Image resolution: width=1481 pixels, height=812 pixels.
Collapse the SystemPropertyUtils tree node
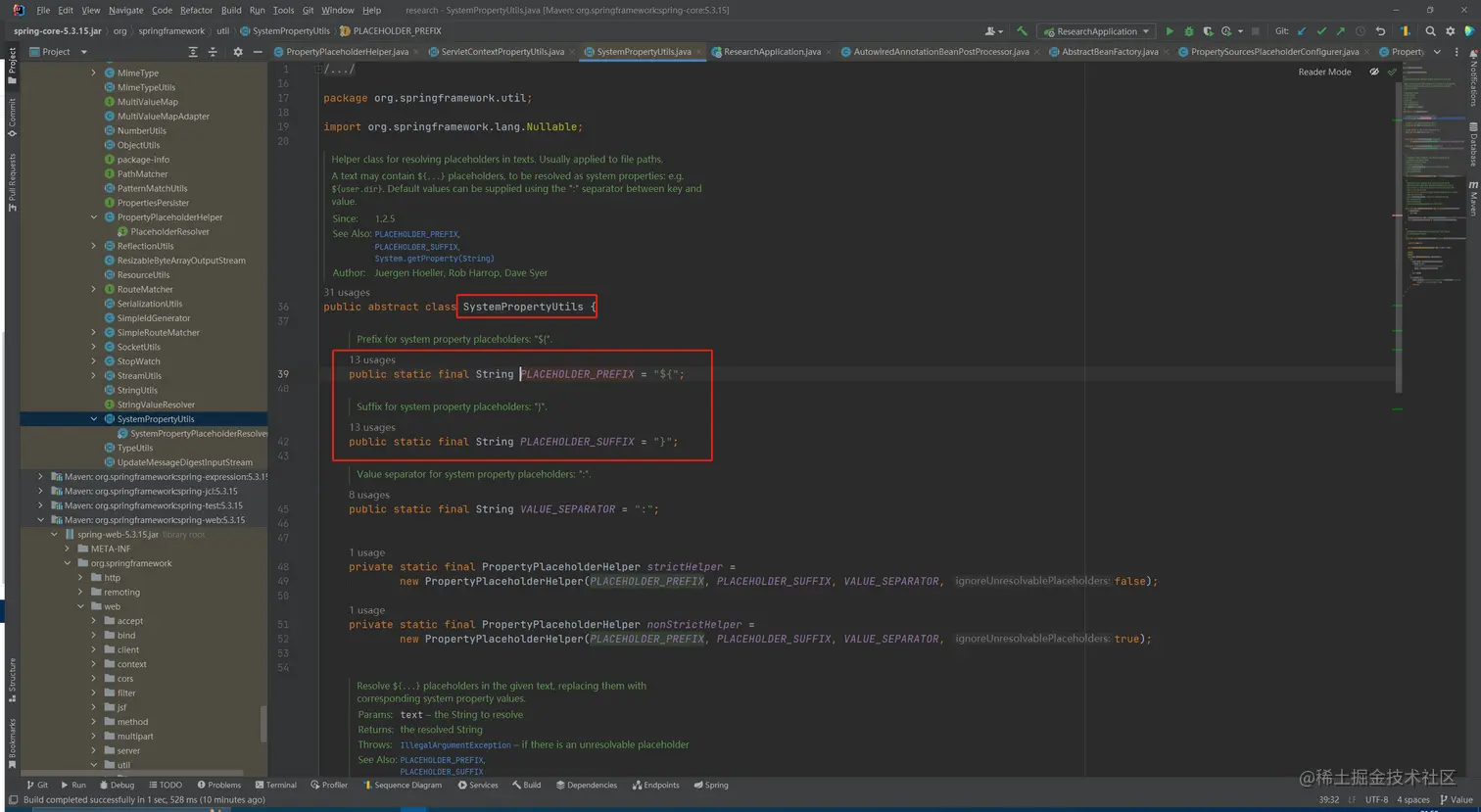point(94,419)
